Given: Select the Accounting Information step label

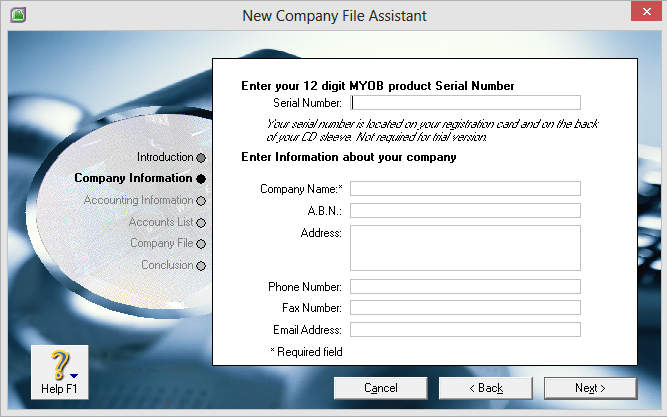Looking at the screenshot, I should [x=139, y=200].
